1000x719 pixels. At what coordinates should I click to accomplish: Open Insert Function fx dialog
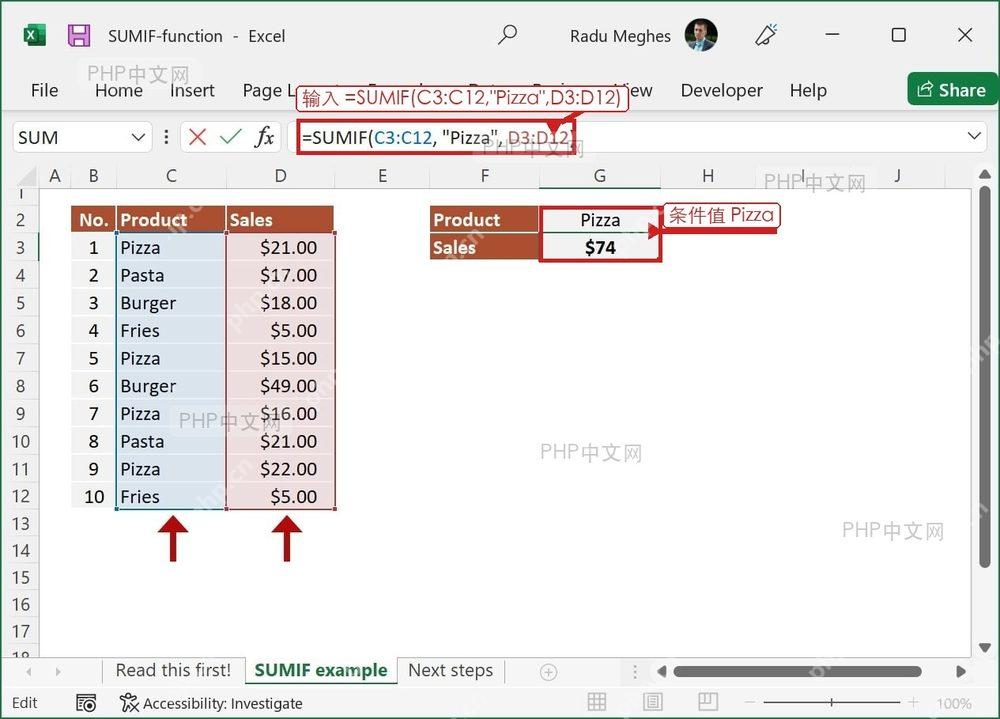(264, 137)
